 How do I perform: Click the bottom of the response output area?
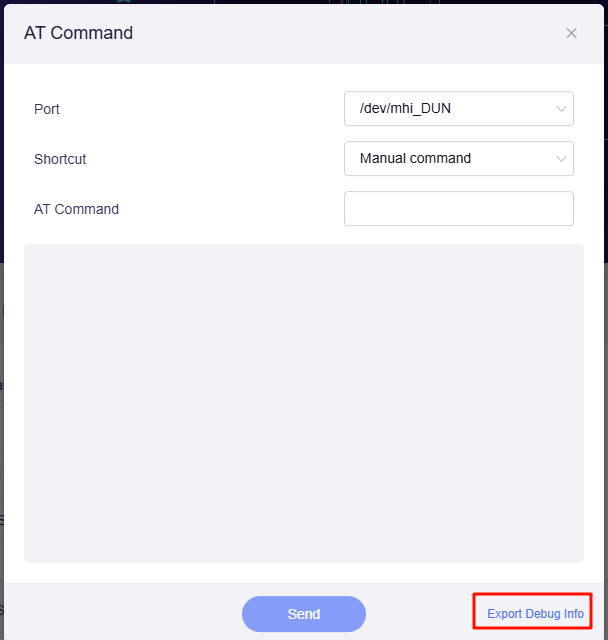coord(304,548)
